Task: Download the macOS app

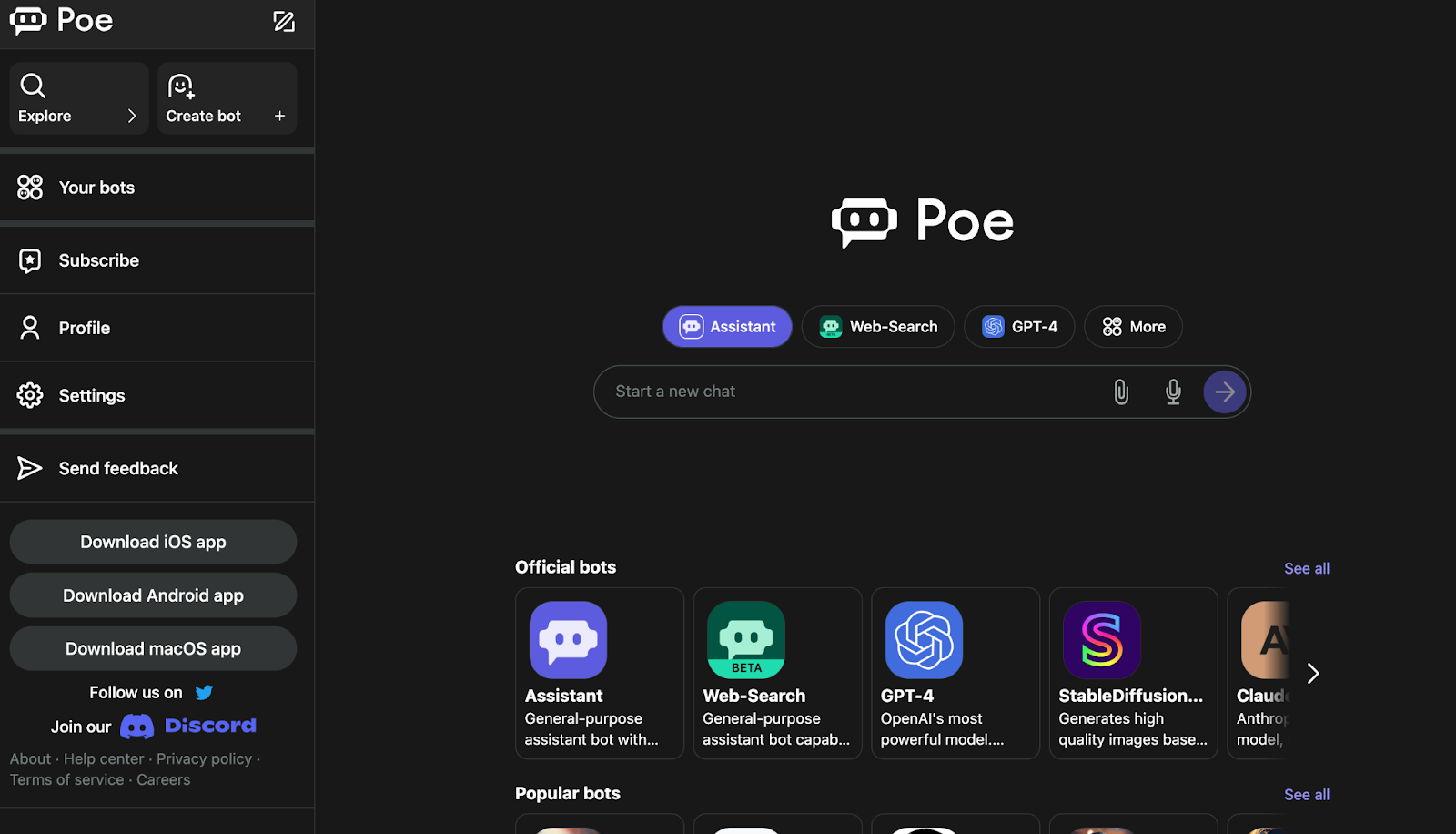Action: point(153,648)
